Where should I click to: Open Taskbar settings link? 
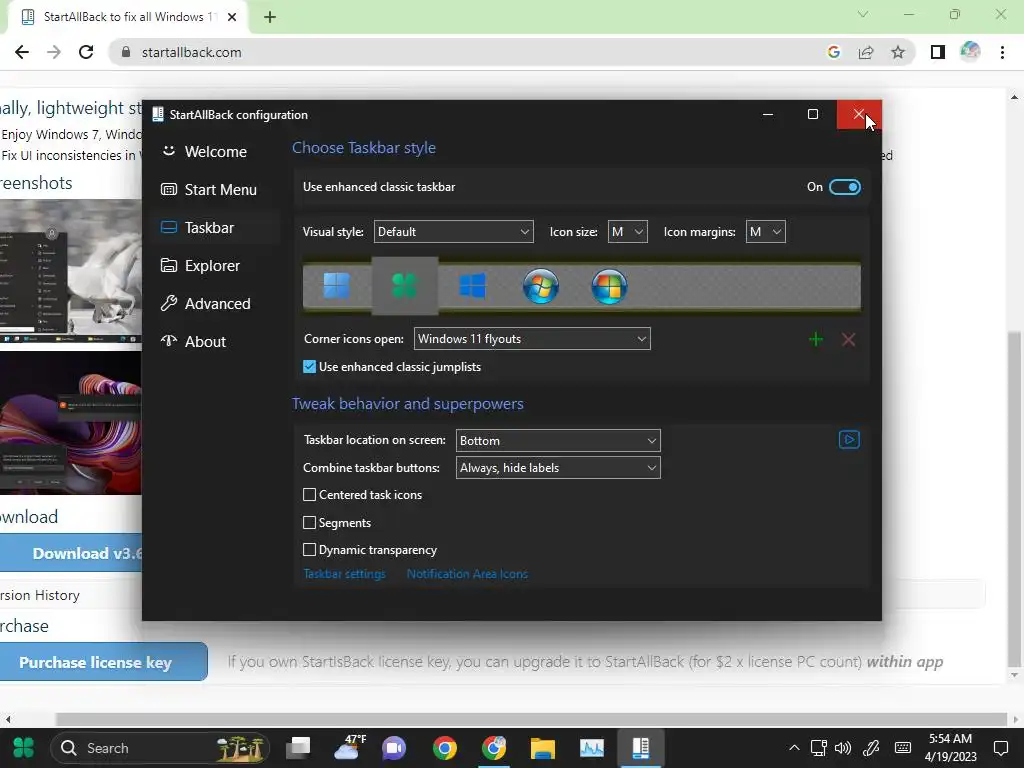point(344,574)
